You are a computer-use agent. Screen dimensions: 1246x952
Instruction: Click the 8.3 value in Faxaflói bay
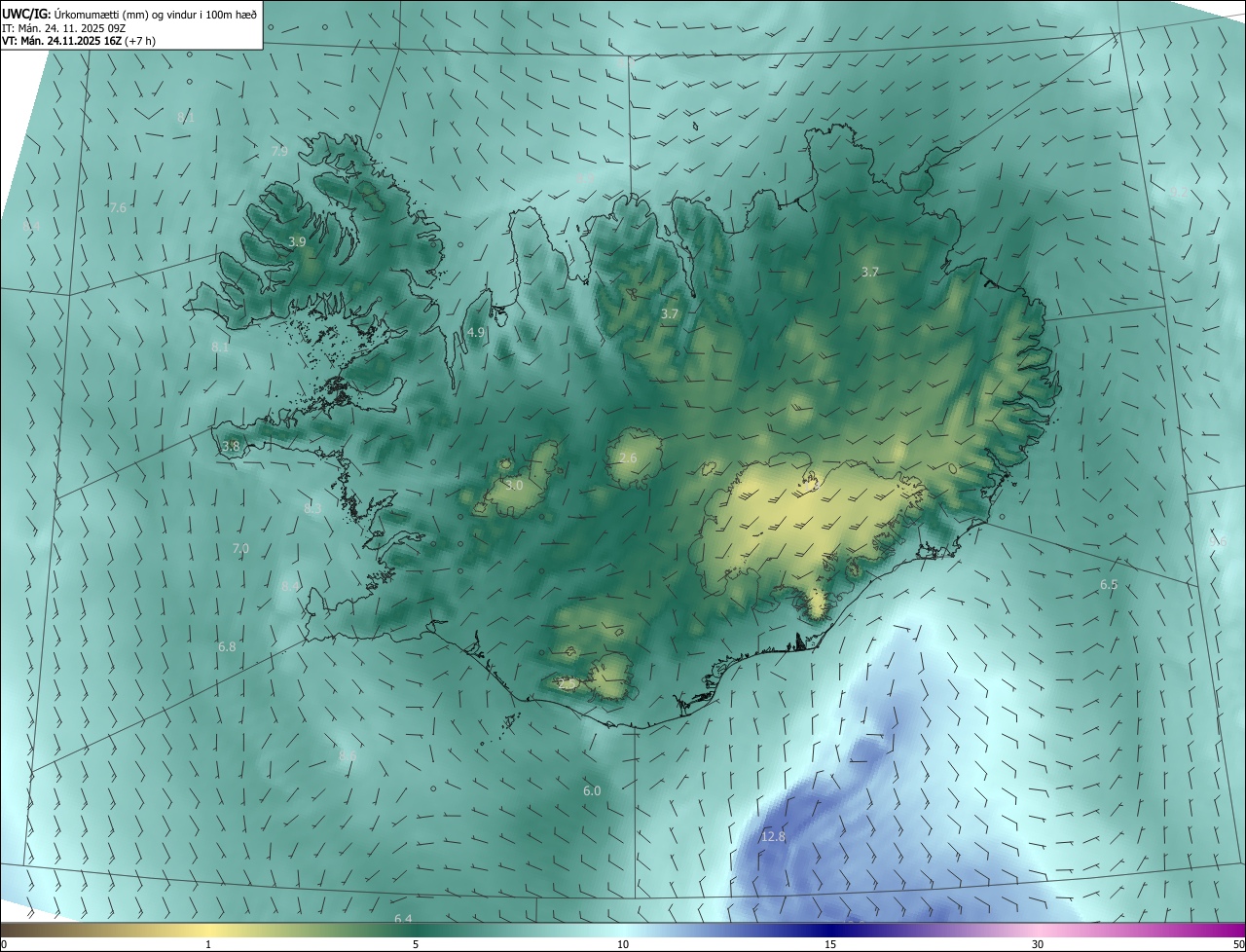tap(312, 509)
